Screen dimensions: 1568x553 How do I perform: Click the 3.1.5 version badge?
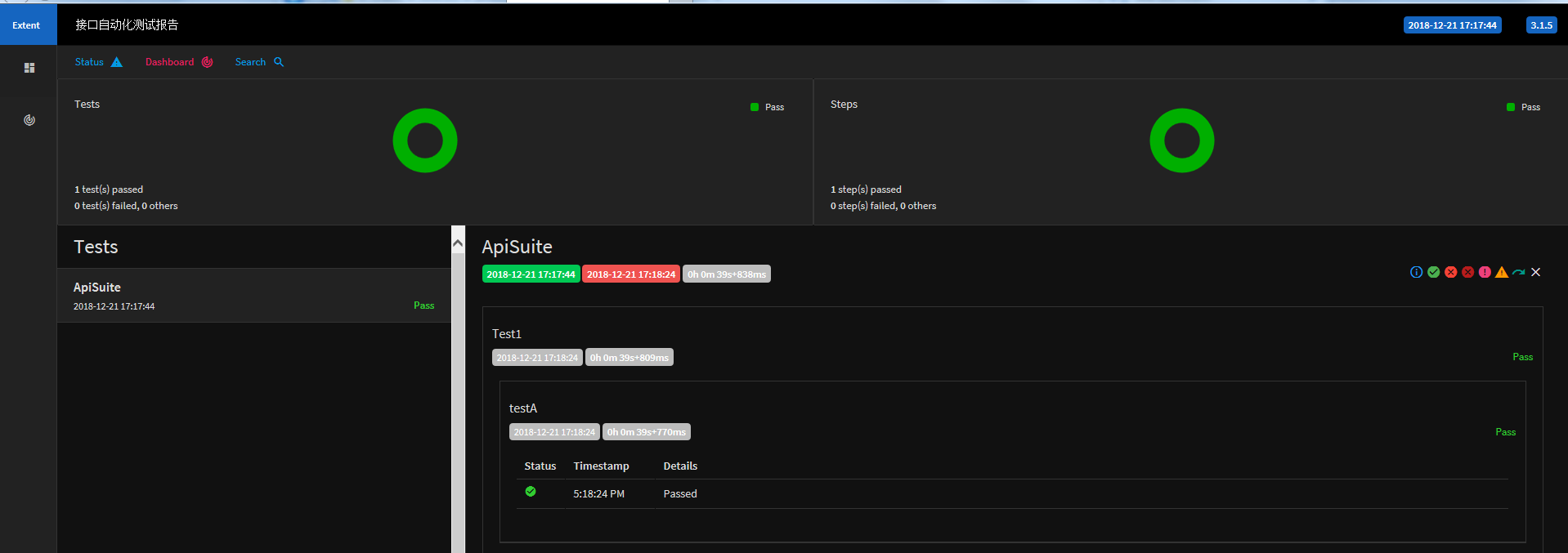point(1541,25)
